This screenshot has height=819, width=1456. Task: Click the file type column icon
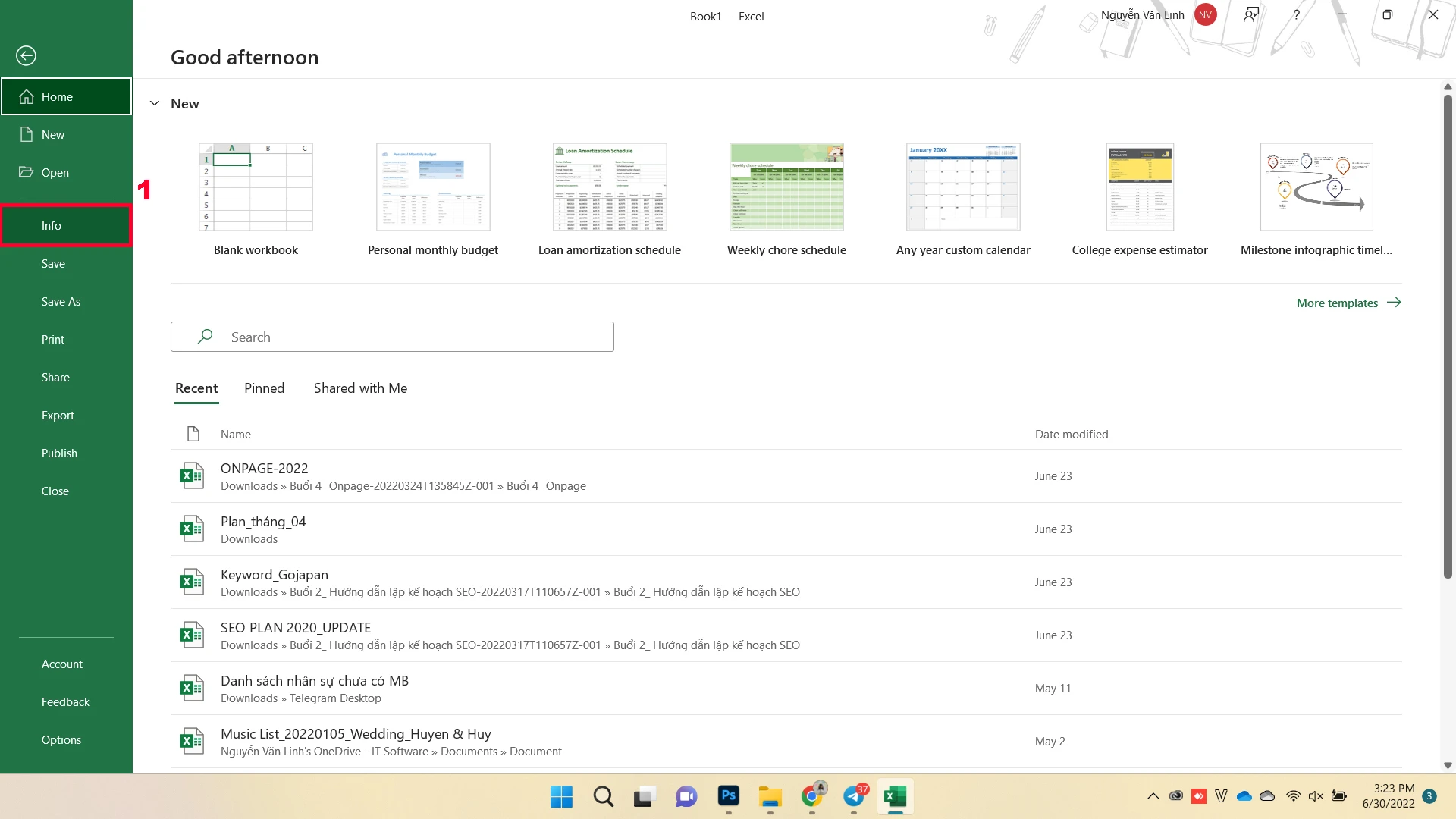(193, 434)
